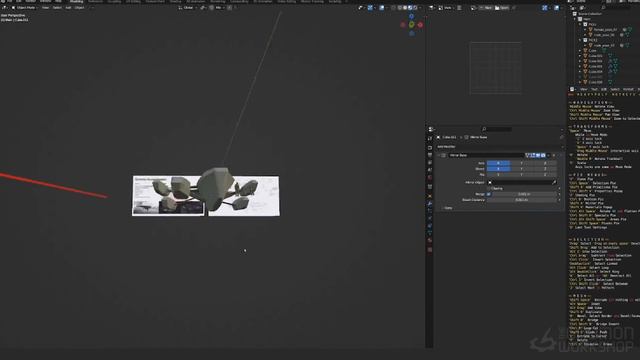Open the Texture properties tab
Image resolution: width=640 pixels, height=360 pixels.
[430, 249]
